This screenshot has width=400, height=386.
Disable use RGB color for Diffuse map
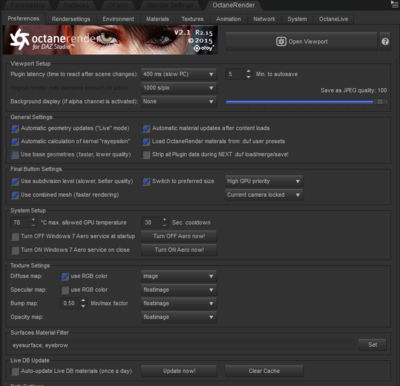coord(65,276)
